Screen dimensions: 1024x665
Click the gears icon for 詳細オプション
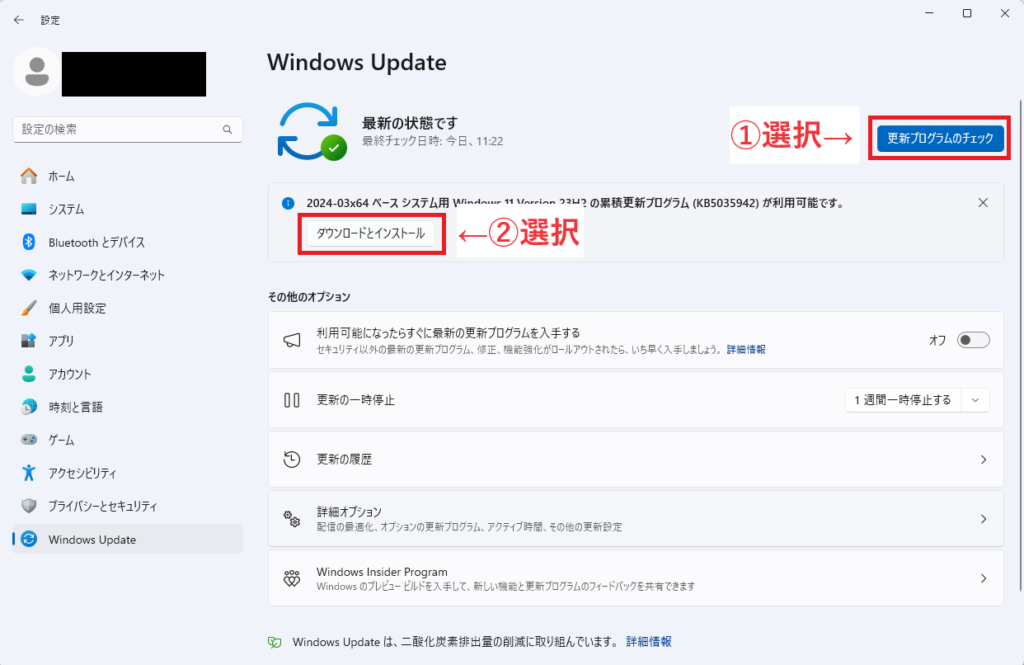pos(292,519)
